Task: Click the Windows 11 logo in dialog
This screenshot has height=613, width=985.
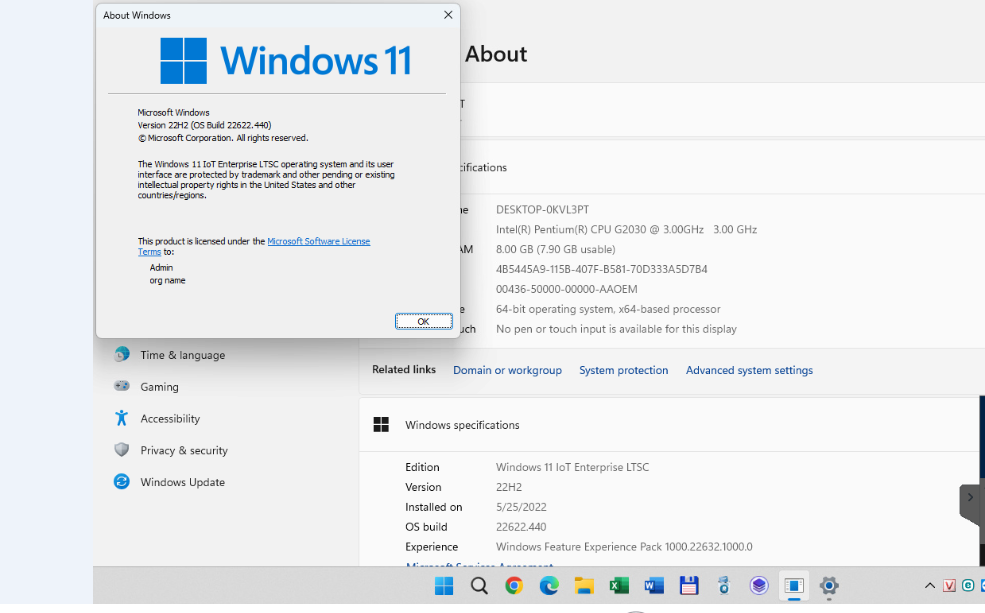Action: 286,60
